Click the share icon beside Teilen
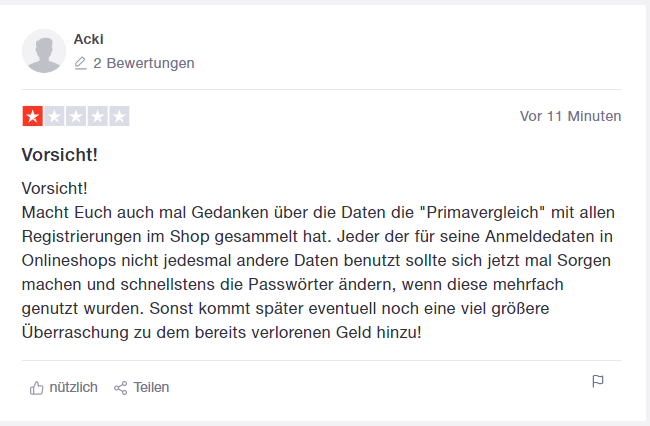Viewport: 650px width, 426px height. coord(121,388)
